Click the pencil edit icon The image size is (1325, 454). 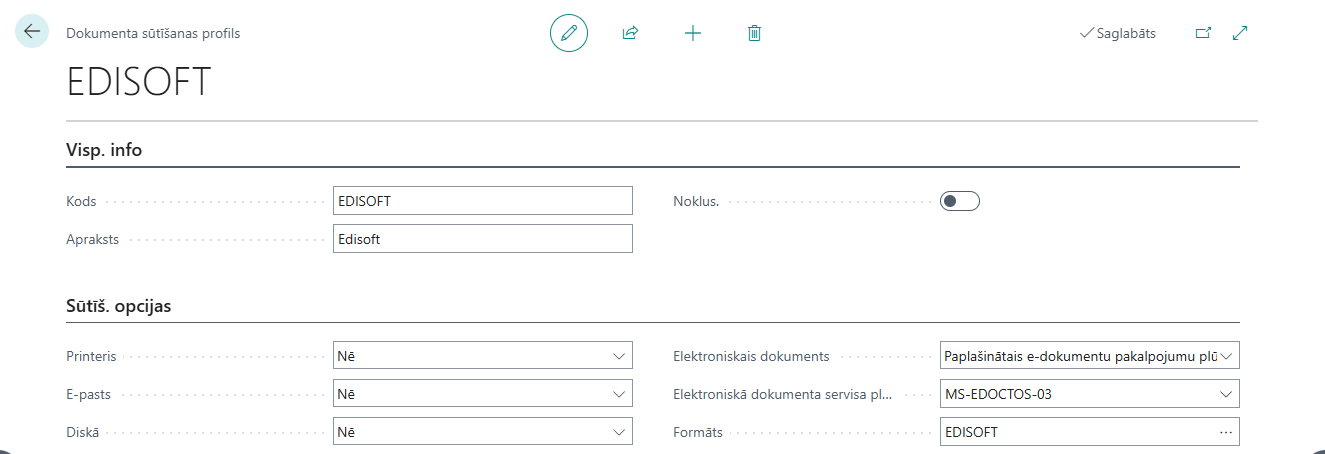coord(569,33)
